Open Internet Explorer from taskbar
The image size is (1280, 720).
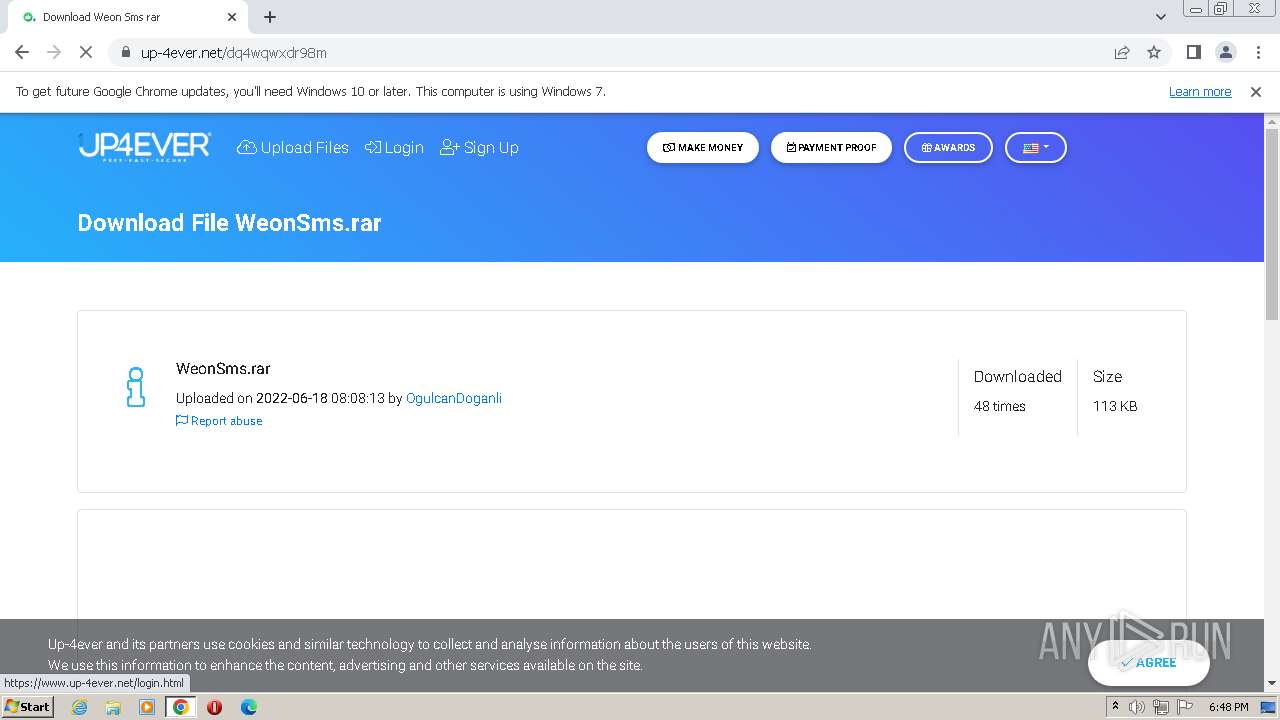coord(79,707)
